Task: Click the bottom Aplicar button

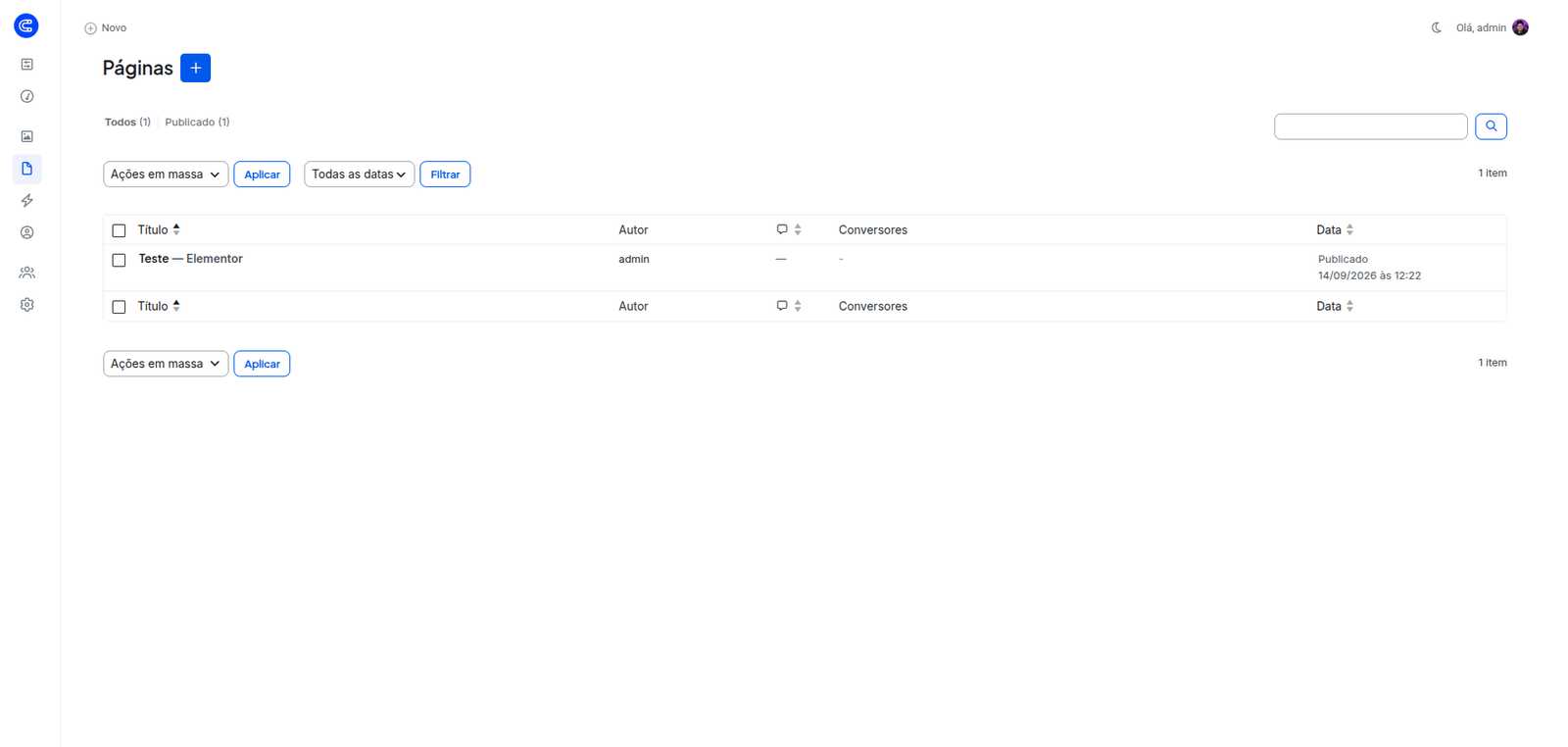Action: pos(262,364)
